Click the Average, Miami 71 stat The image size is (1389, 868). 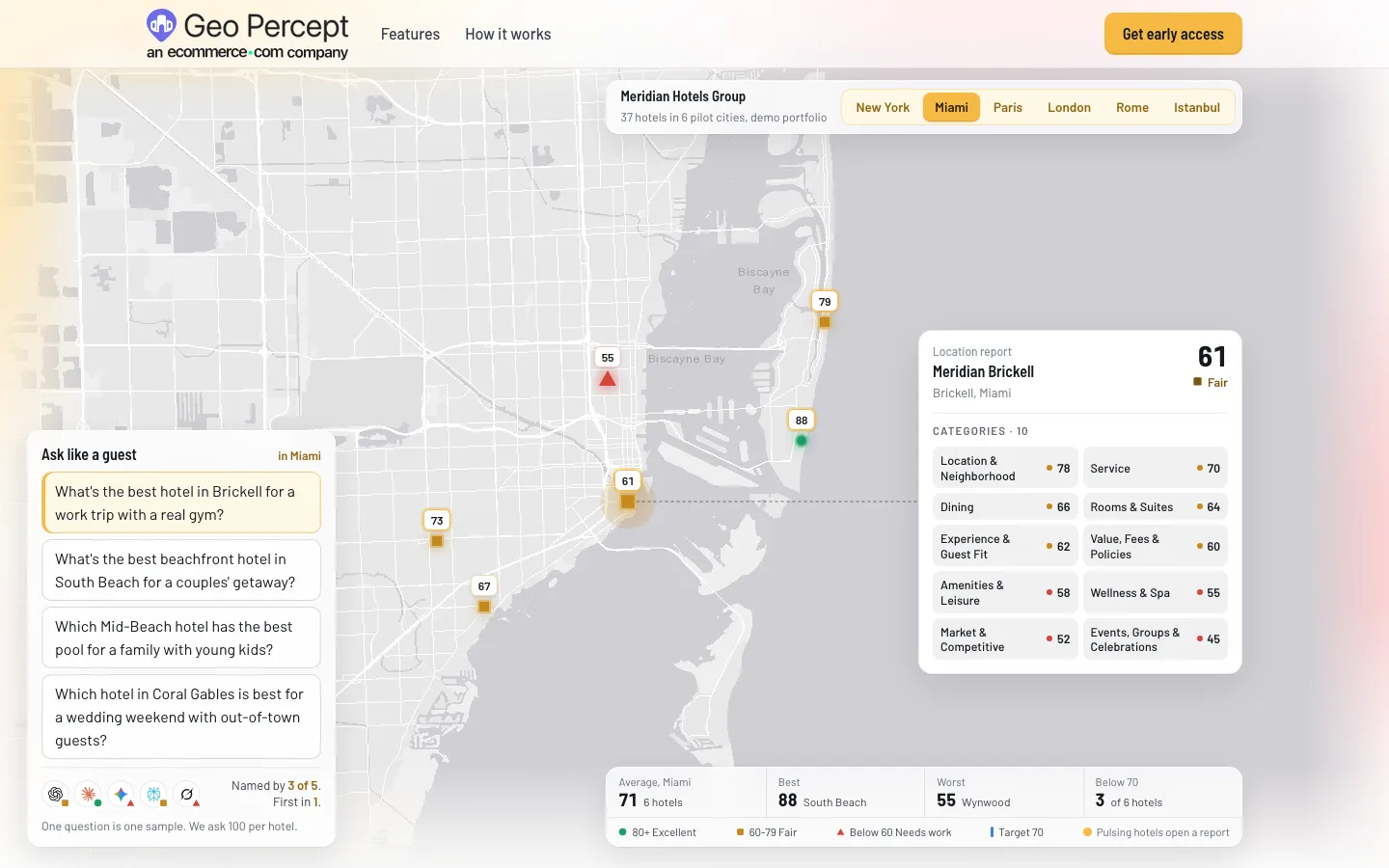[x=686, y=793]
